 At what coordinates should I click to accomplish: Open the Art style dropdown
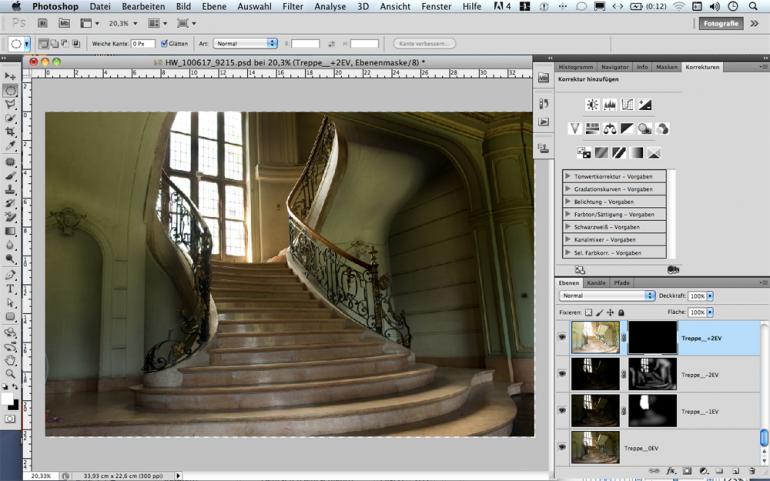(x=246, y=44)
